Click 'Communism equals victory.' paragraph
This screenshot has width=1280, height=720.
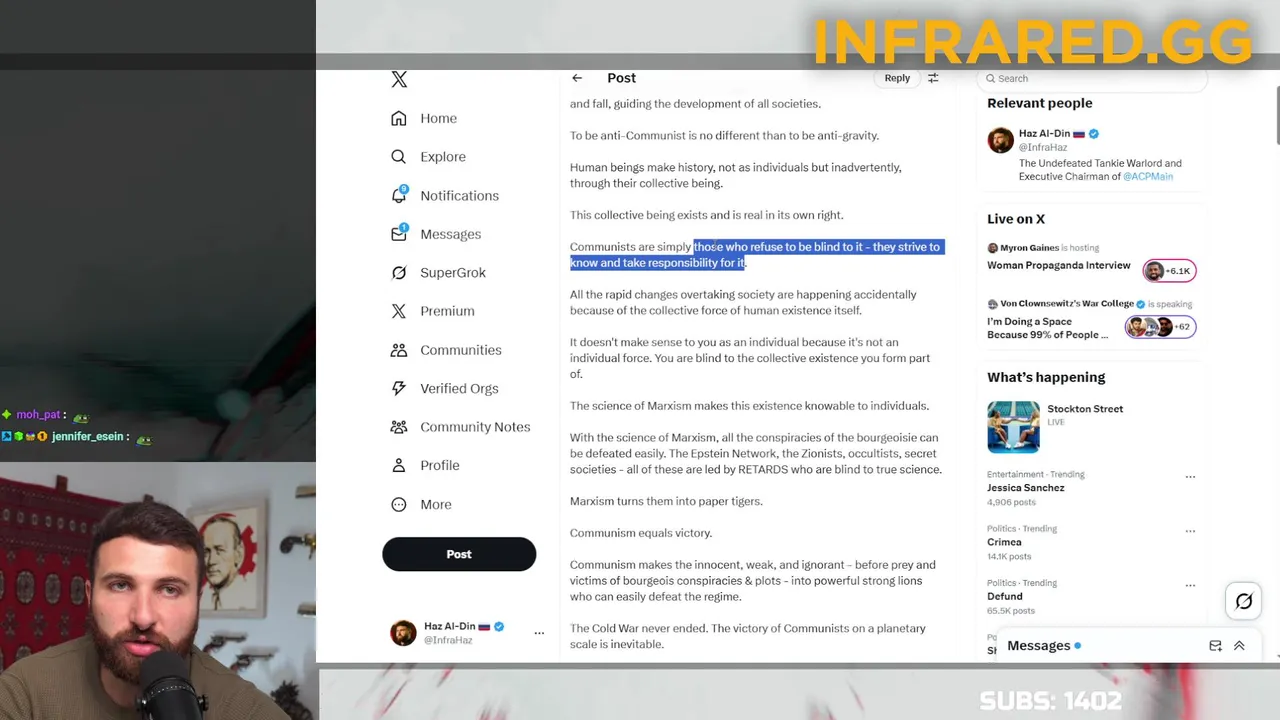coord(641,533)
